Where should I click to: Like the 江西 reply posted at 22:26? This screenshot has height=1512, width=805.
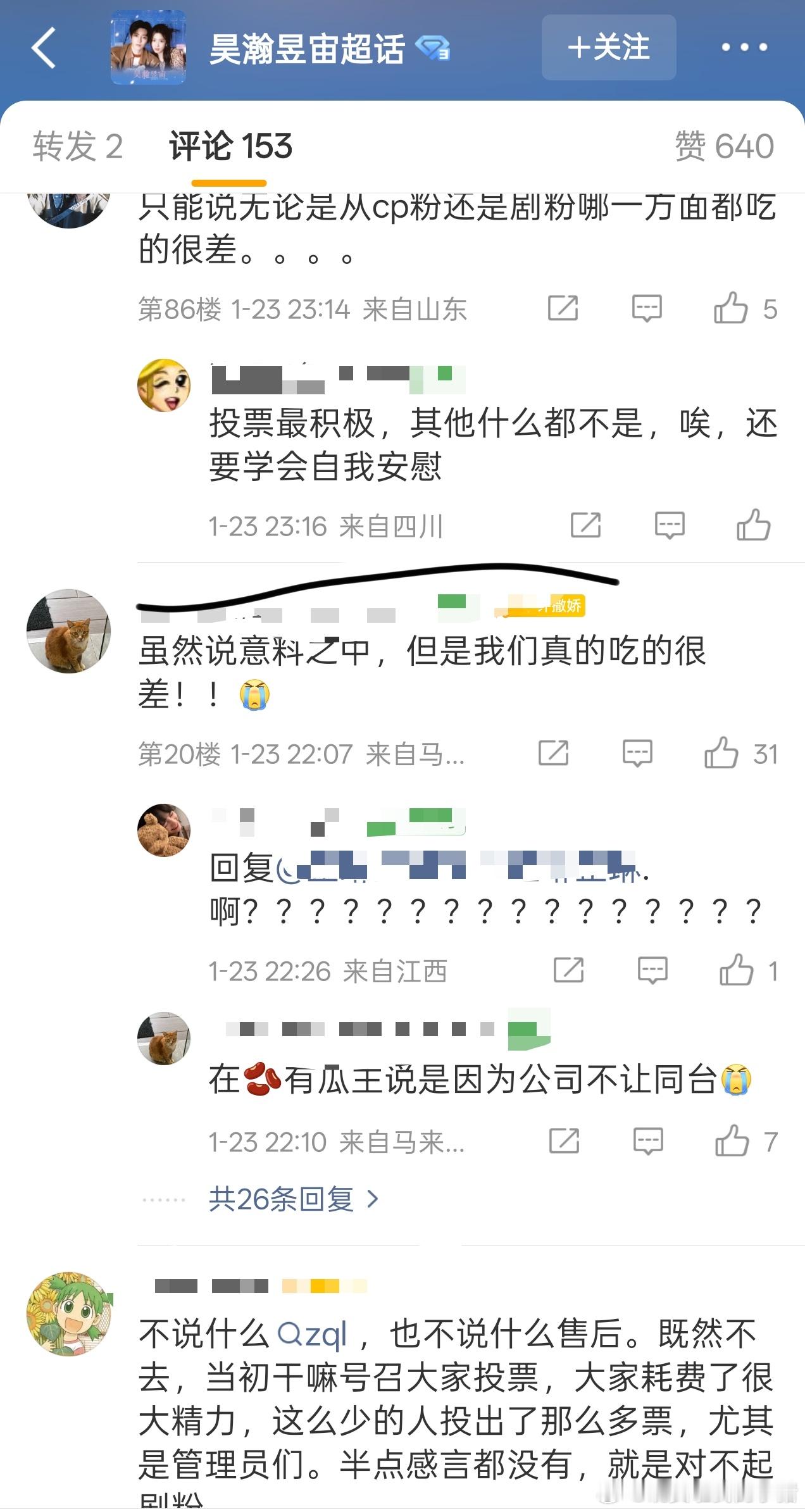tap(736, 970)
